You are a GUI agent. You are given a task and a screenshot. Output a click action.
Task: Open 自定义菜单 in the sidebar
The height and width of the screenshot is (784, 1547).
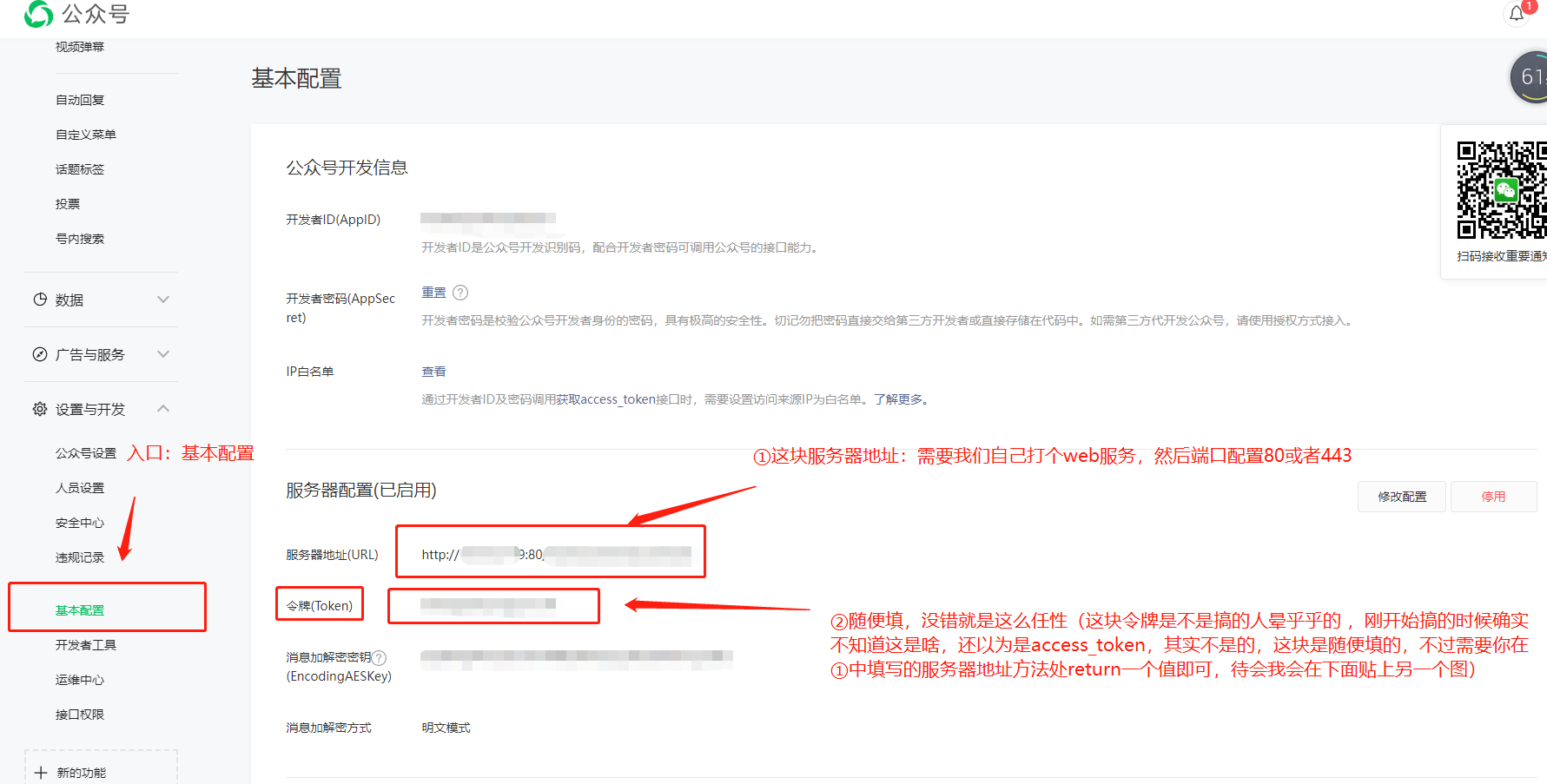click(x=86, y=135)
